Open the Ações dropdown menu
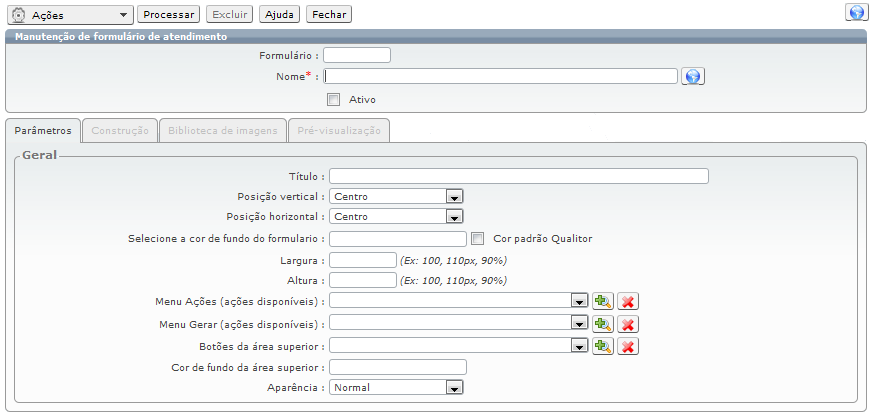The image size is (873, 416). coord(70,15)
